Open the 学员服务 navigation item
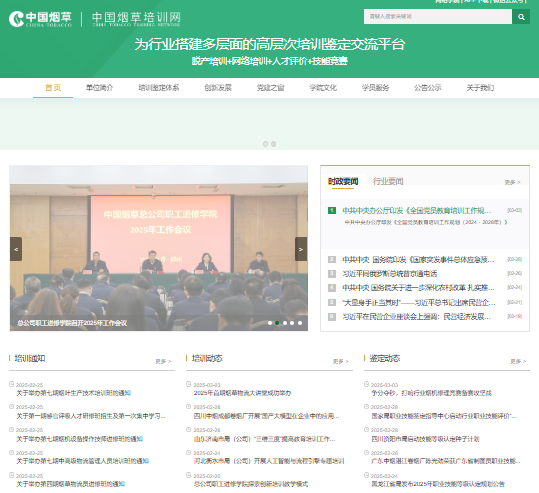Screen dimensions: 539x493 pyautogui.click(x=375, y=88)
